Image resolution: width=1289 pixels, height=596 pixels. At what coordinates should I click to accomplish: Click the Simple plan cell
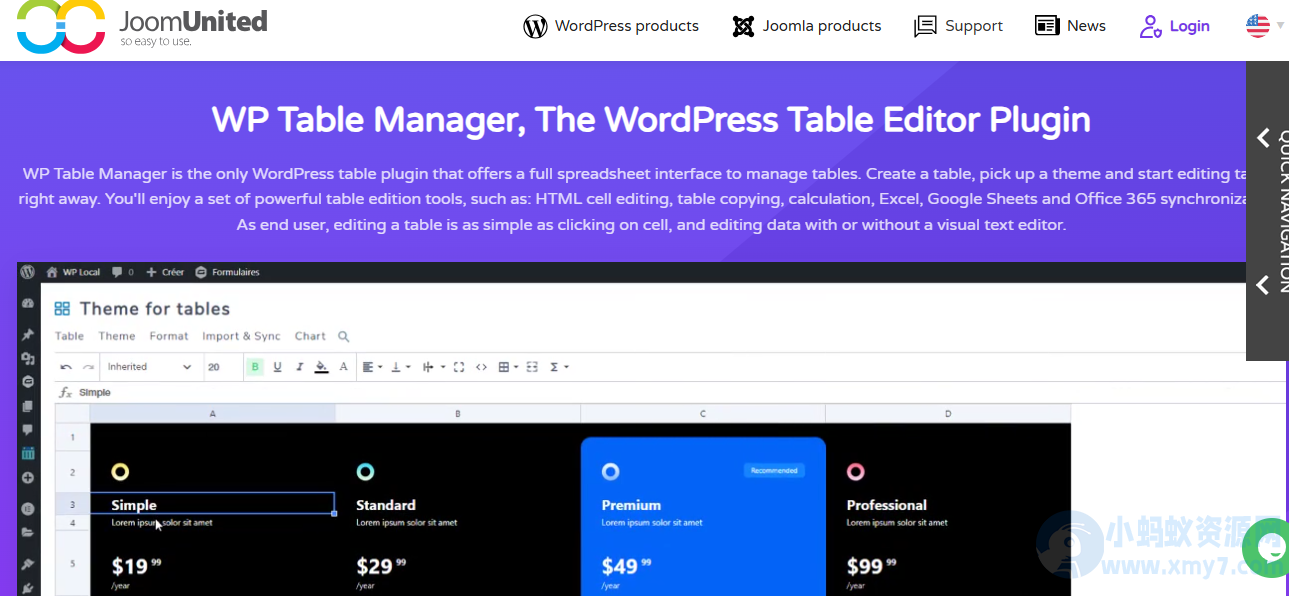click(212, 504)
